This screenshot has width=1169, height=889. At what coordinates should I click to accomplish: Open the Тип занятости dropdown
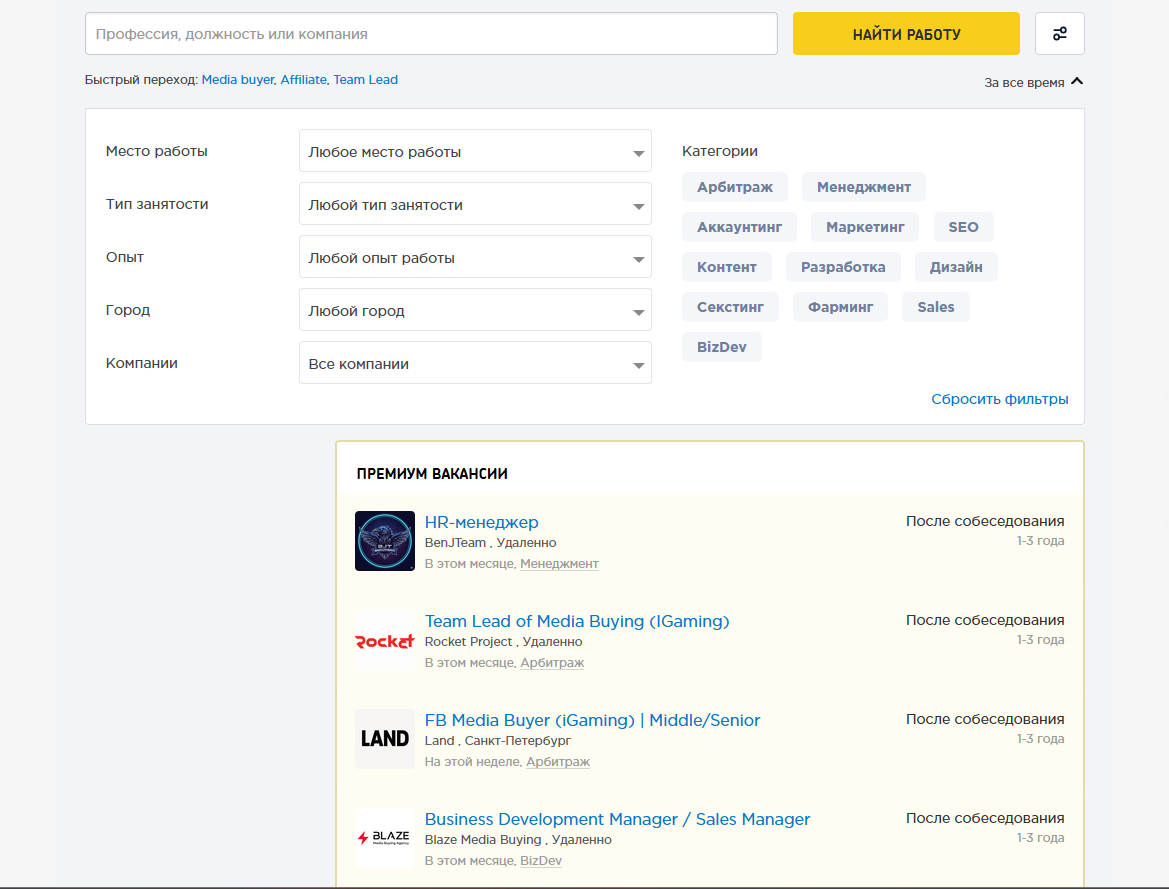coord(475,205)
